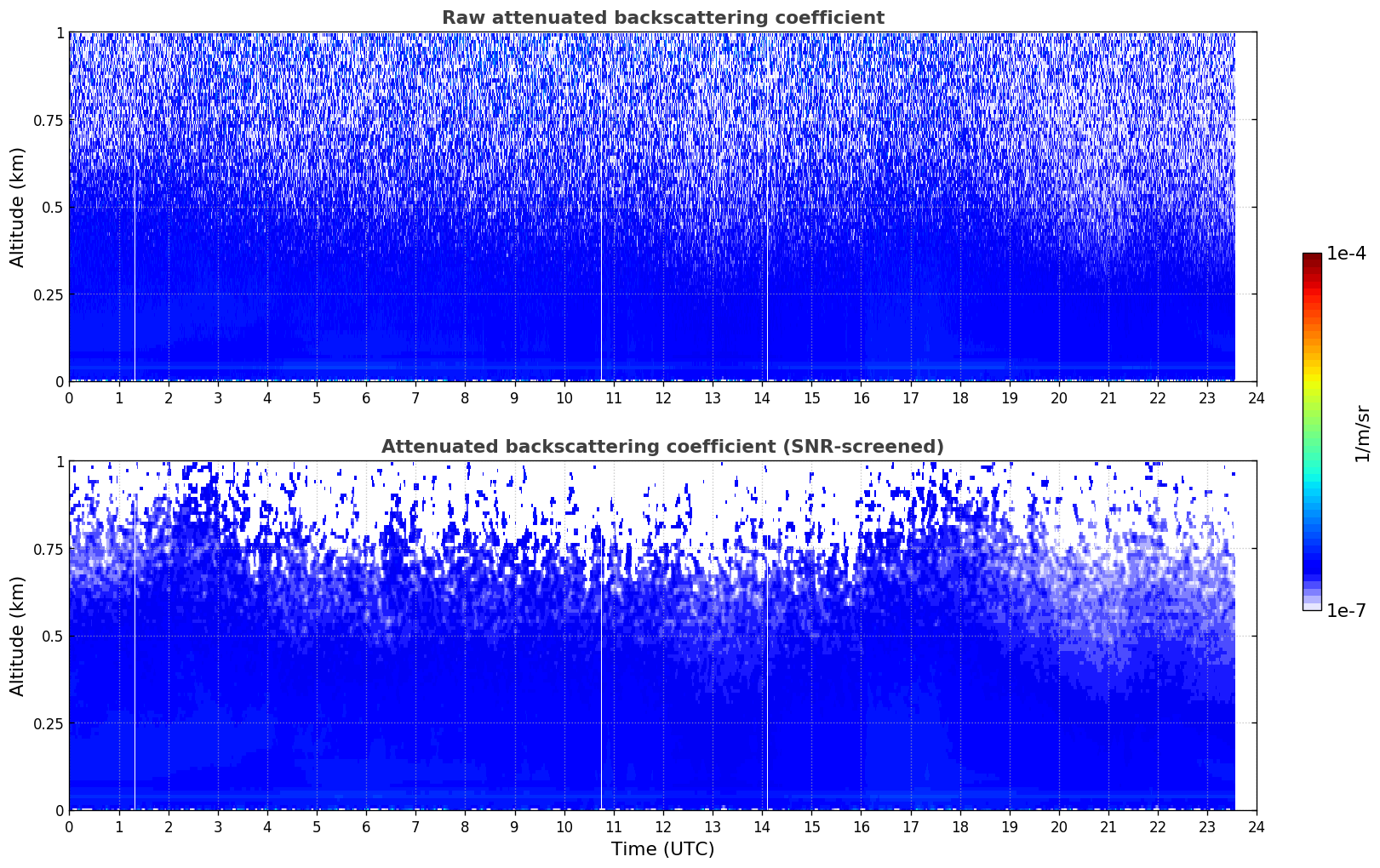
Task: Click hour tick '6' under the raw plot
Action: [366, 397]
